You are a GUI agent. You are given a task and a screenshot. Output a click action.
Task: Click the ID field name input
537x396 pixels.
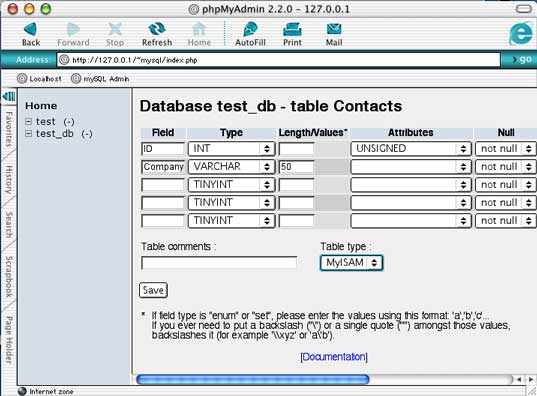pos(163,149)
